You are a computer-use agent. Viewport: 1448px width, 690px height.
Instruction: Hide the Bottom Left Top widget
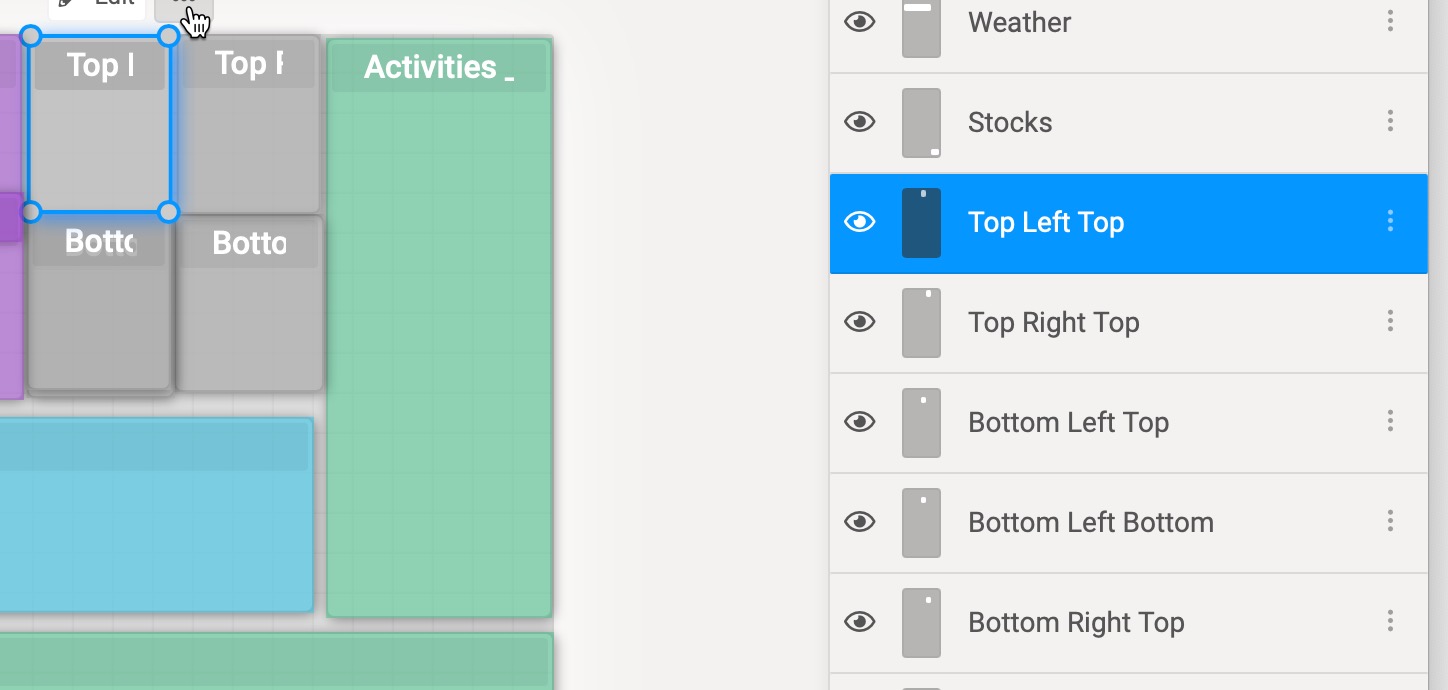tap(860, 422)
